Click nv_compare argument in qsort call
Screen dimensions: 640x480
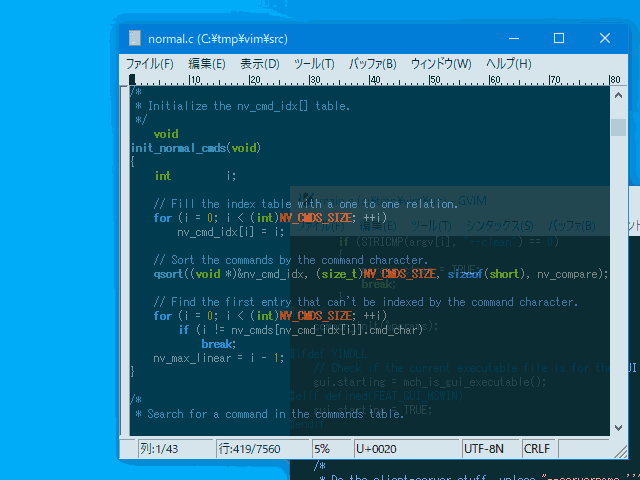tap(569, 274)
